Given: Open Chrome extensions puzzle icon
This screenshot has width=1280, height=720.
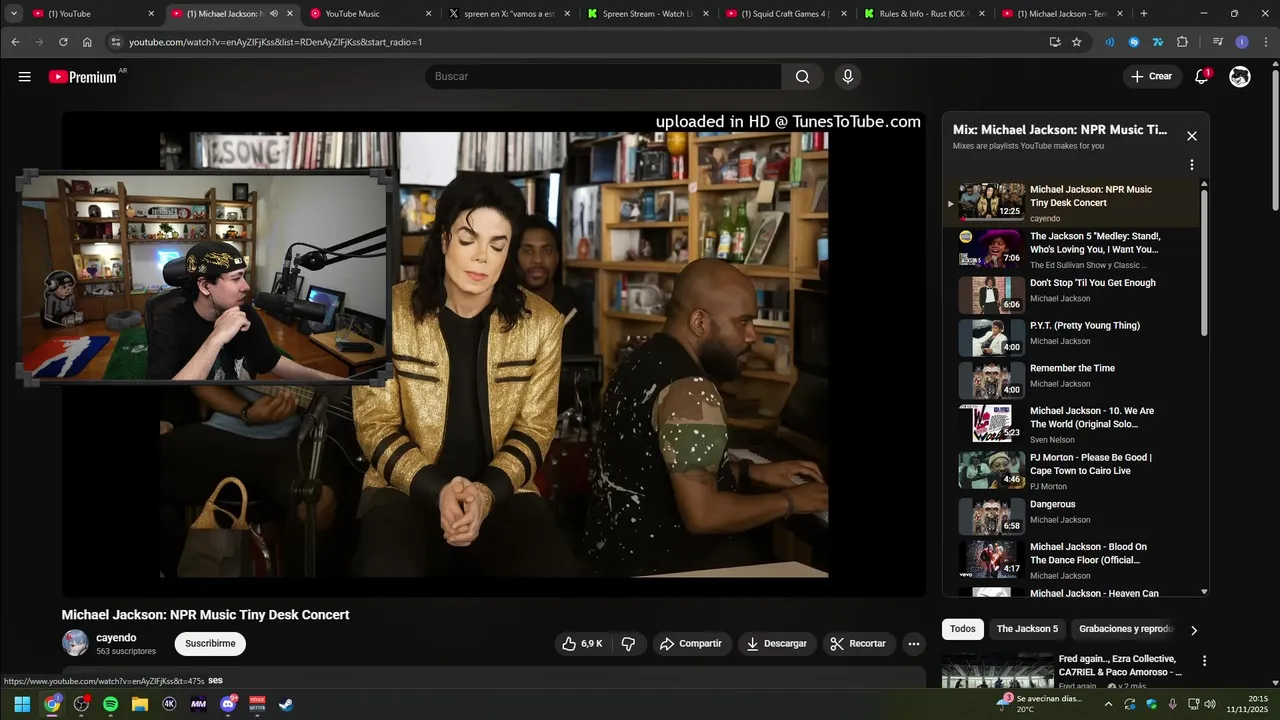Looking at the screenshot, I should point(1182,42).
